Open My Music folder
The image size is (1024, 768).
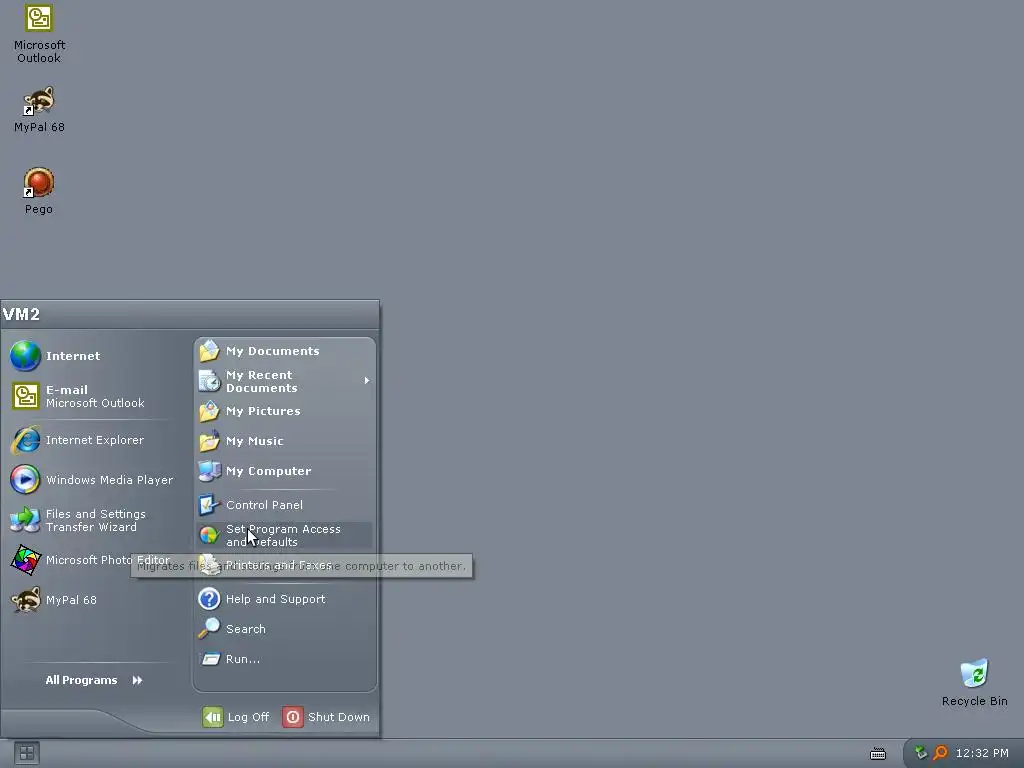pyautogui.click(x=285, y=441)
